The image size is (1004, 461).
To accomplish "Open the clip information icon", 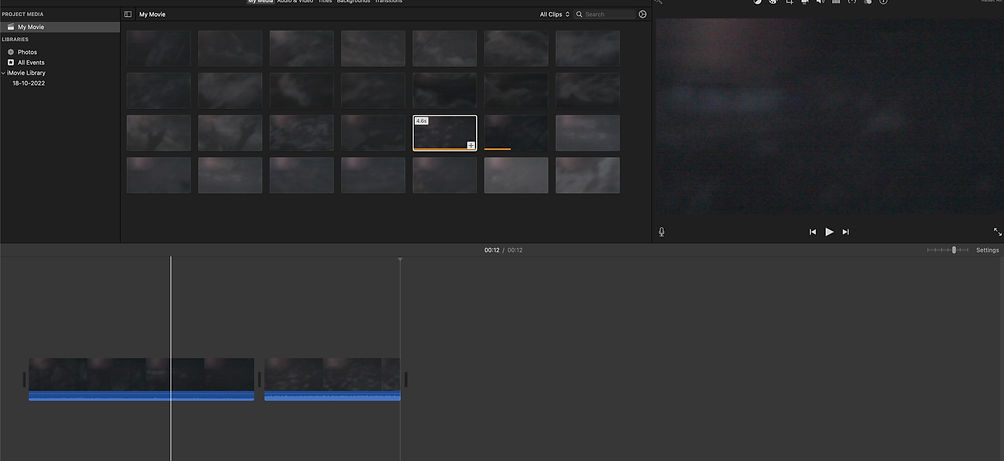I will point(884,2).
